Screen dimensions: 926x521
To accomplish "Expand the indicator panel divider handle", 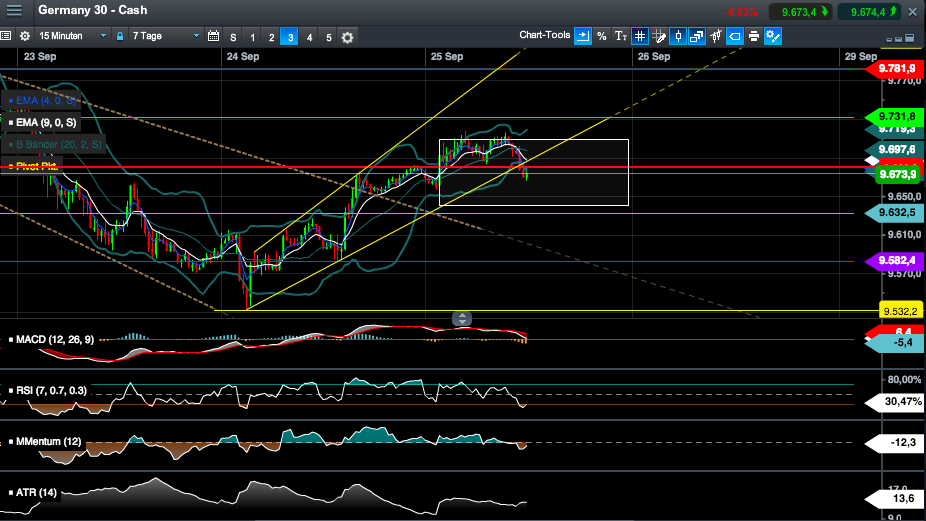I will (462, 319).
